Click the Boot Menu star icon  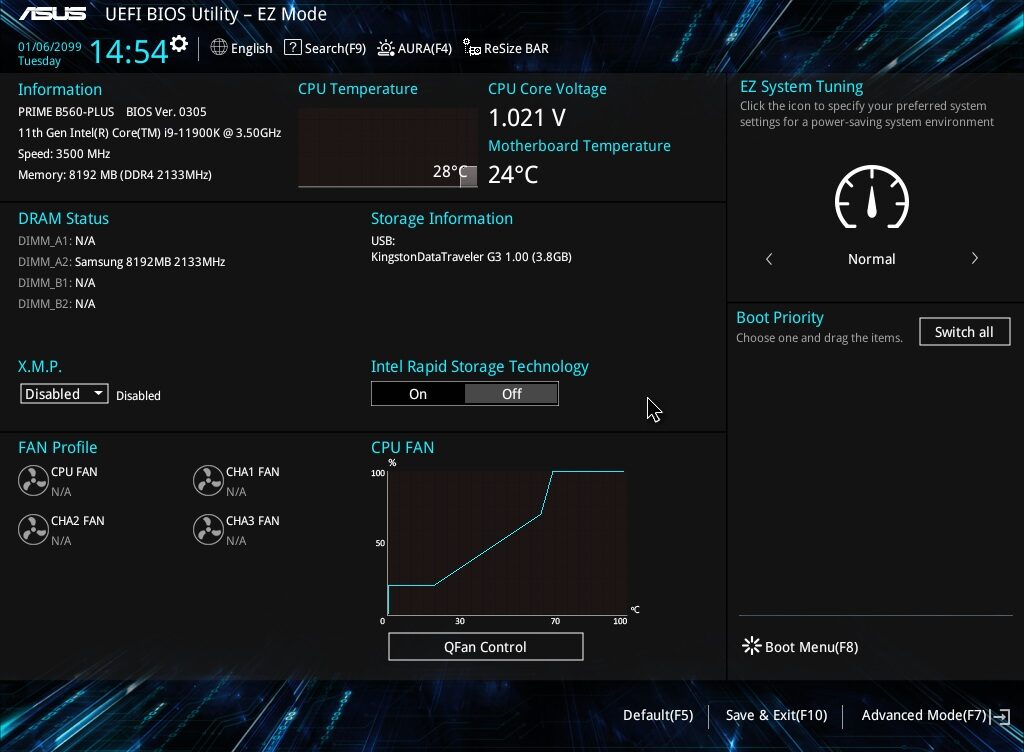pyautogui.click(x=752, y=646)
